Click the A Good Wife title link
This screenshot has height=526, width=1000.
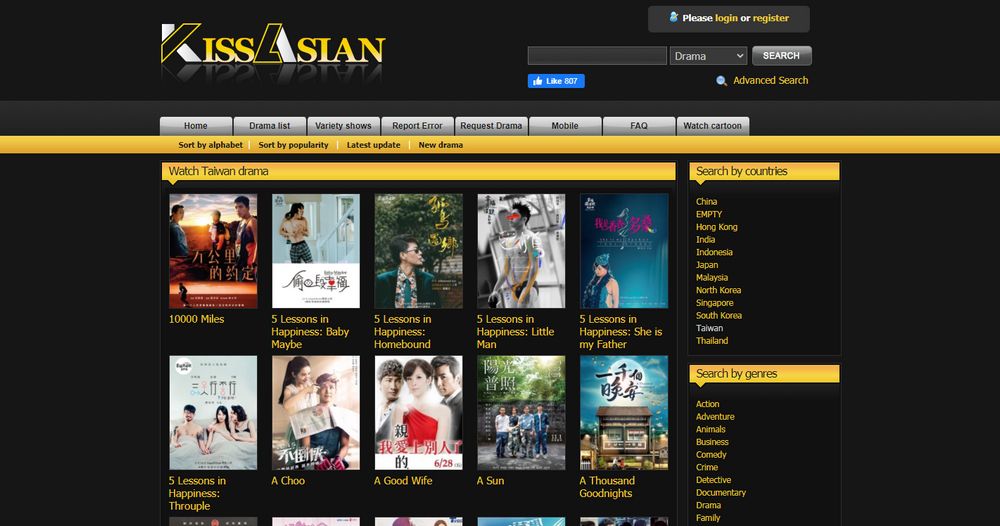(x=403, y=481)
